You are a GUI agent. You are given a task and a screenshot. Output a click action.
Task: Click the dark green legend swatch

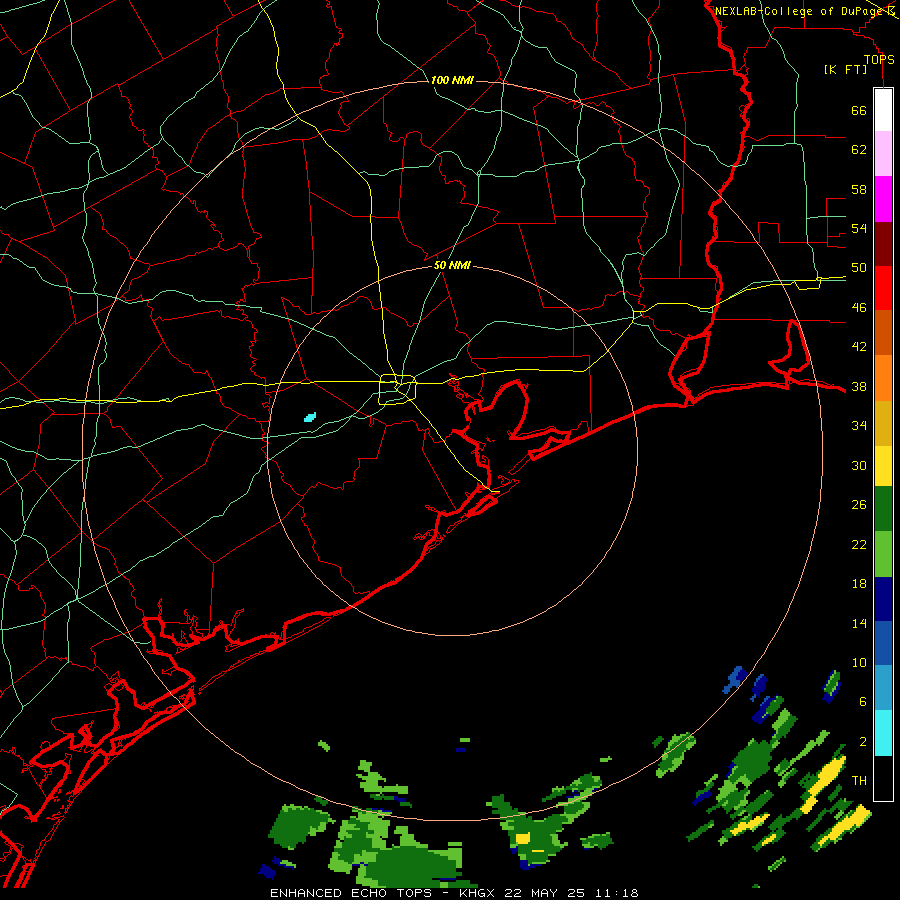click(883, 509)
